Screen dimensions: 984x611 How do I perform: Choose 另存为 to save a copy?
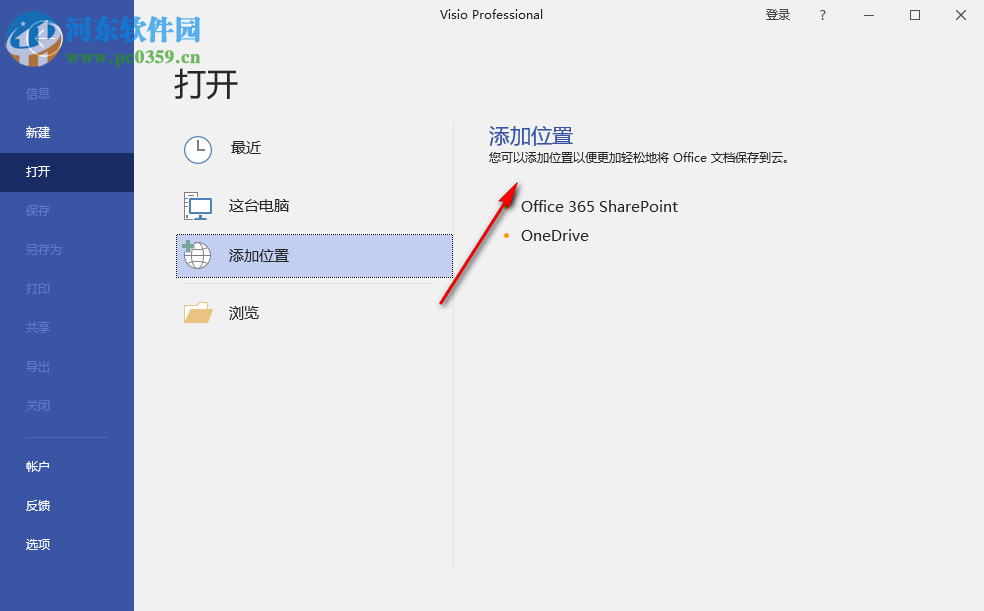[x=44, y=249]
